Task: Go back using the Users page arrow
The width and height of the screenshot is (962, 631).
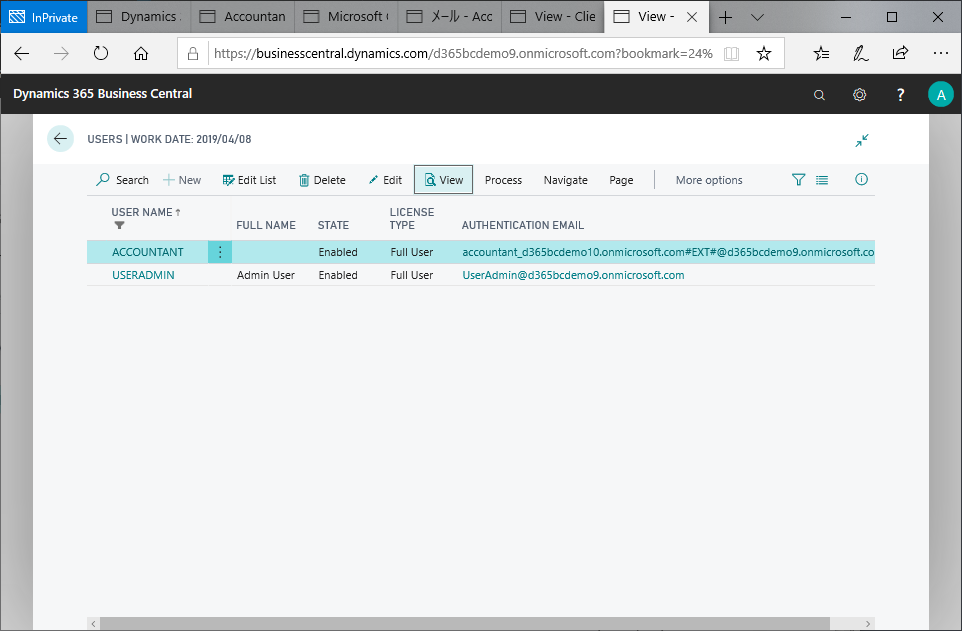Action: coord(60,139)
